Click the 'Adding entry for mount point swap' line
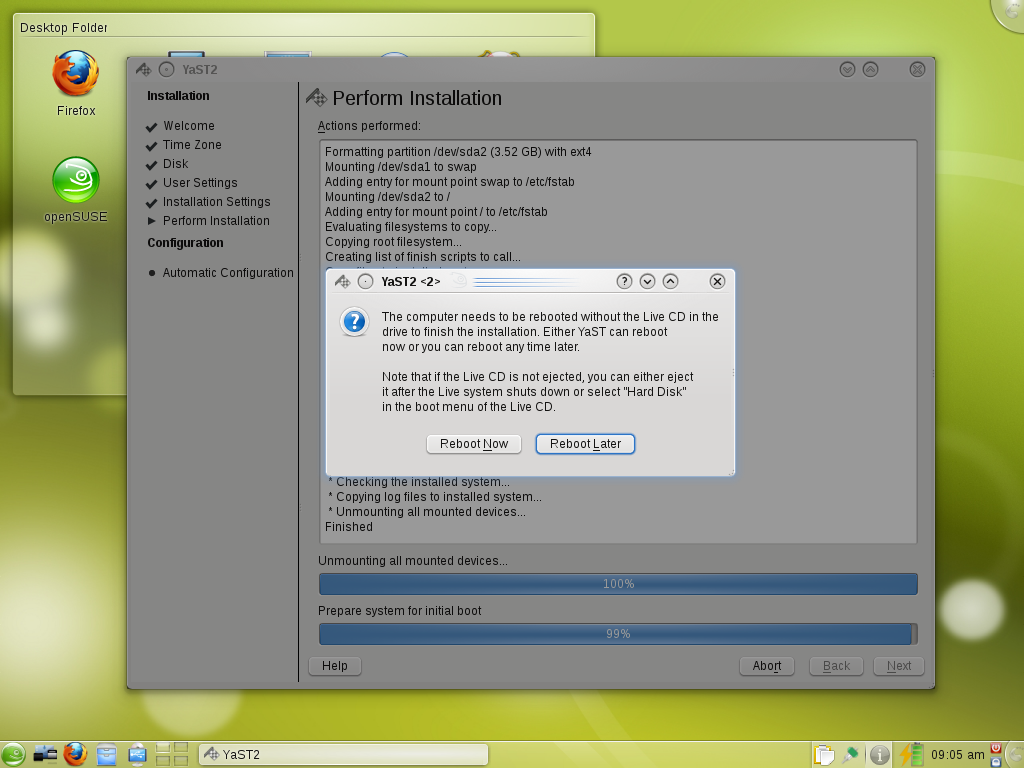1024x768 pixels. coord(449,182)
